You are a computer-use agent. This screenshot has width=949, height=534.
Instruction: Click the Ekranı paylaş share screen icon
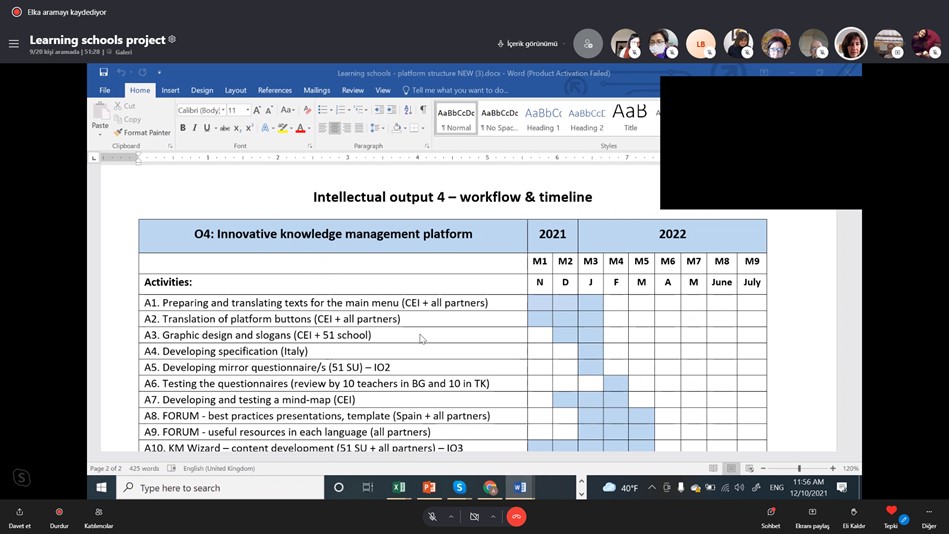click(x=811, y=516)
